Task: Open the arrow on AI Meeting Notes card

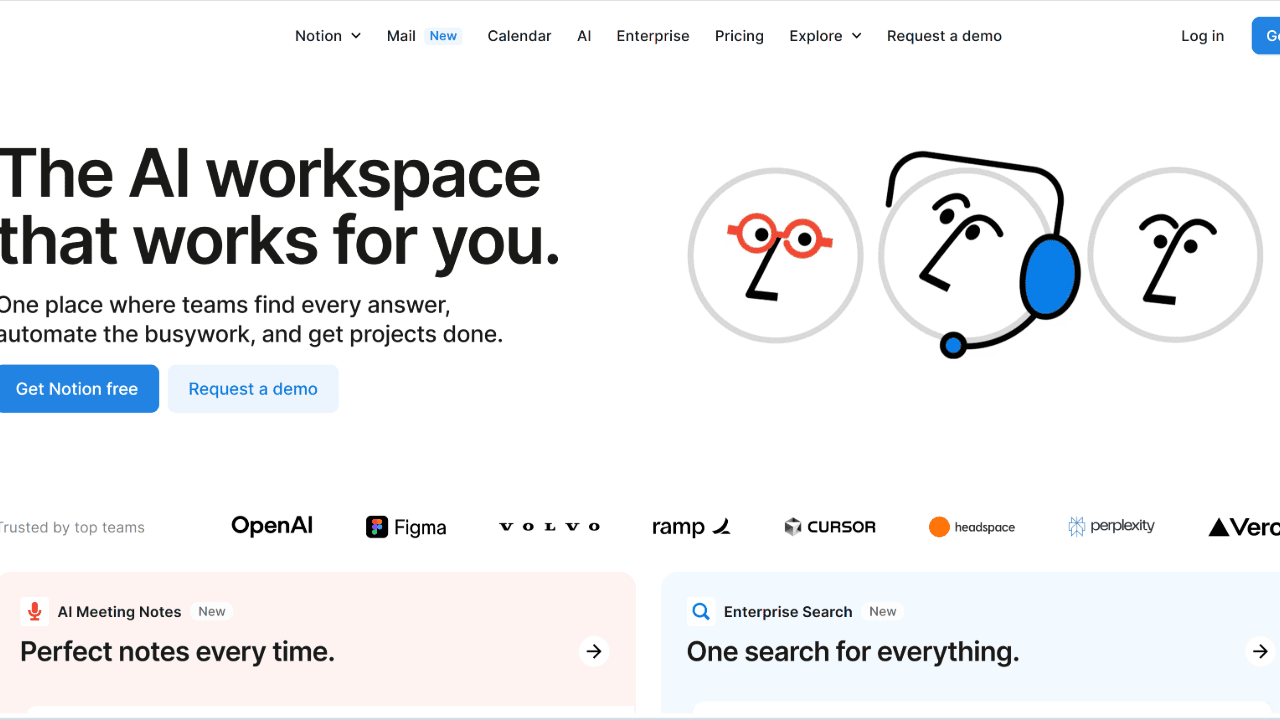Action: pos(594,652)
